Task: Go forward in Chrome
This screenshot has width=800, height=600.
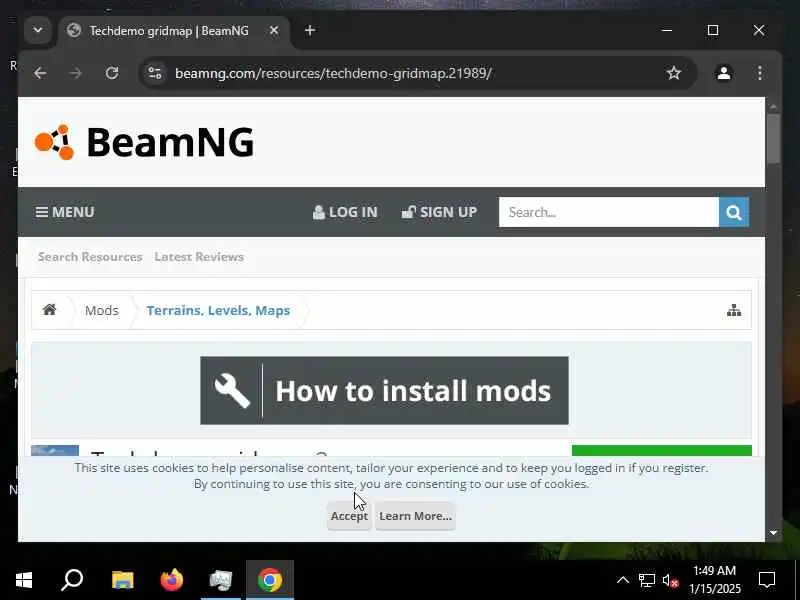Action: pos(76,73)
